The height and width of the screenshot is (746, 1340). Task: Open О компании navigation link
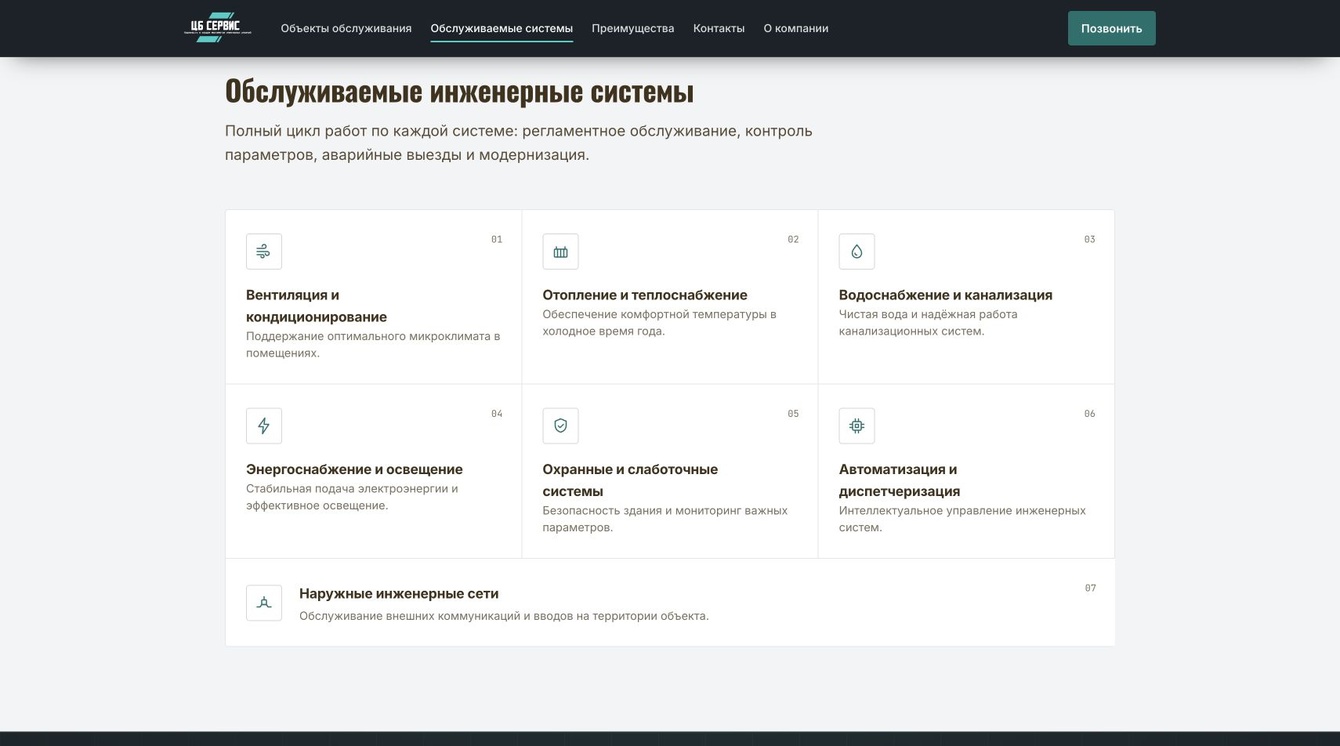796,28
